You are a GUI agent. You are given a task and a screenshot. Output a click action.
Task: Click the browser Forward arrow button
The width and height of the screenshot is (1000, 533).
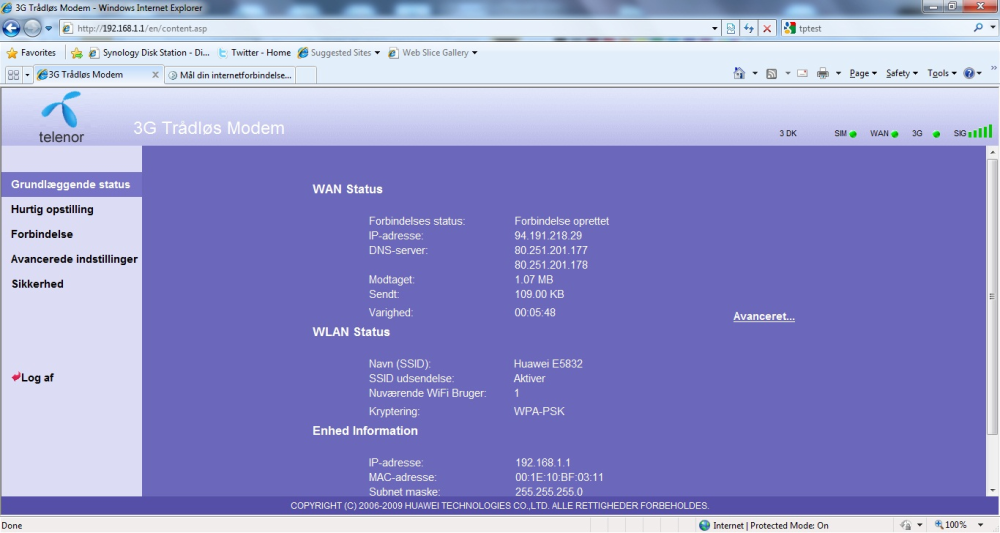click(x=32, y=28)
